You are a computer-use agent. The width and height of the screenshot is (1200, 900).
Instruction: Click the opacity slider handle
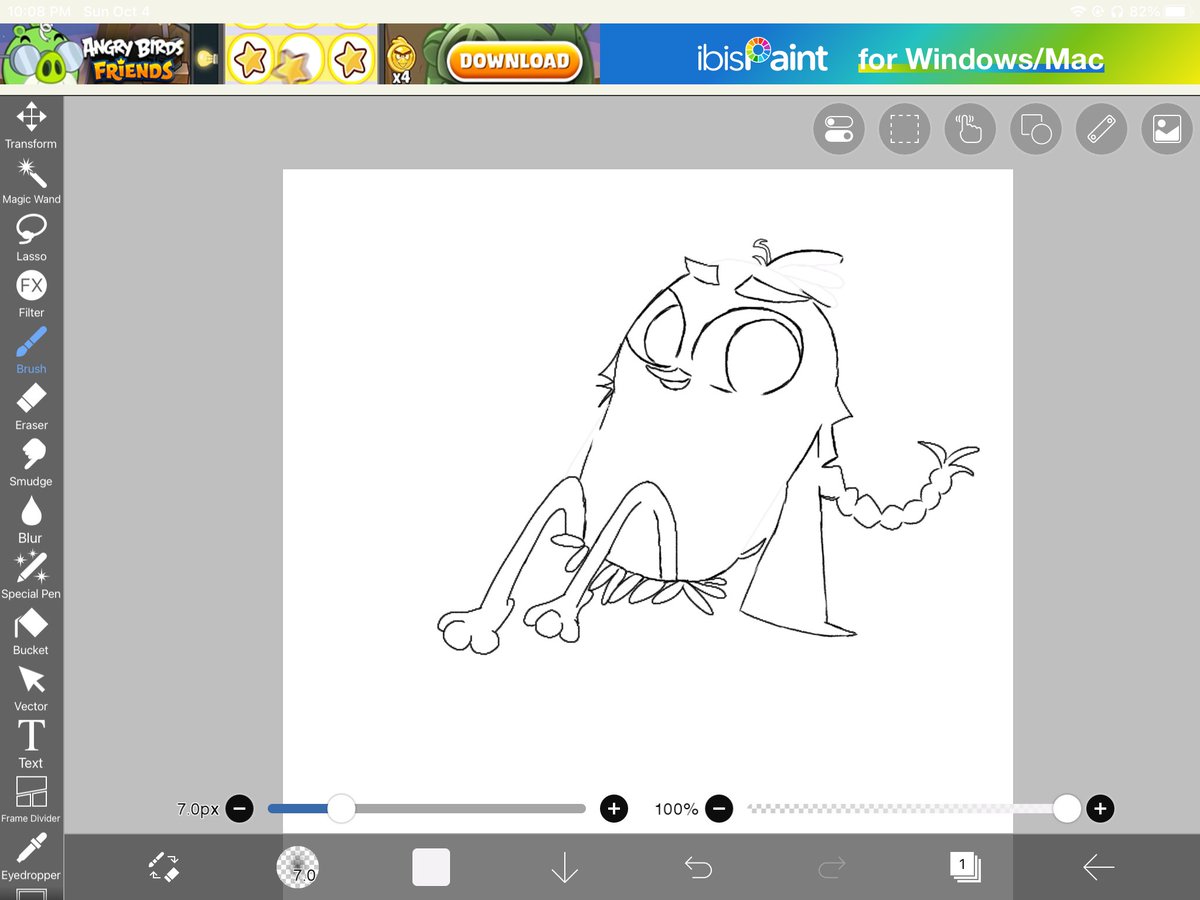[1067, 808]
